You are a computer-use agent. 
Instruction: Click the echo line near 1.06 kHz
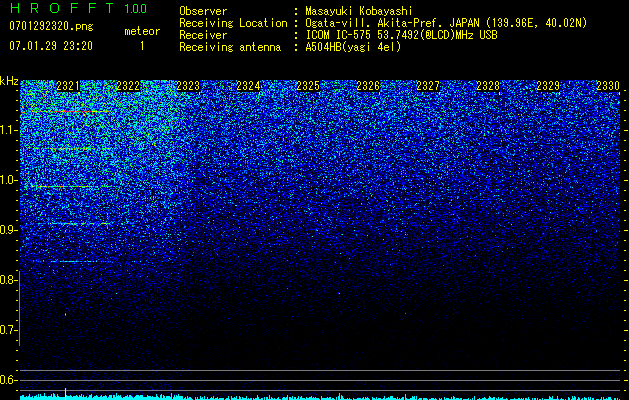(72, 149)
